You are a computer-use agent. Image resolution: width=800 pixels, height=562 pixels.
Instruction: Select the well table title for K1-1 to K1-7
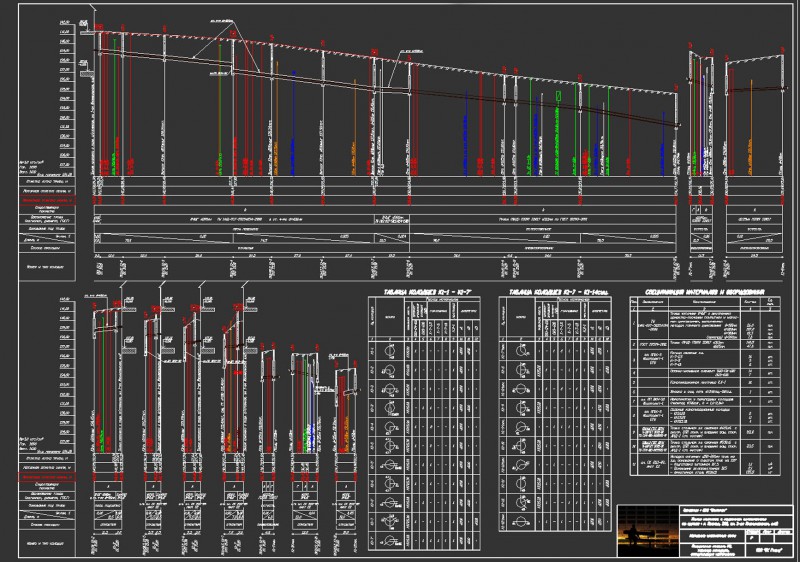pyautogui.click(x=428, y=292)
